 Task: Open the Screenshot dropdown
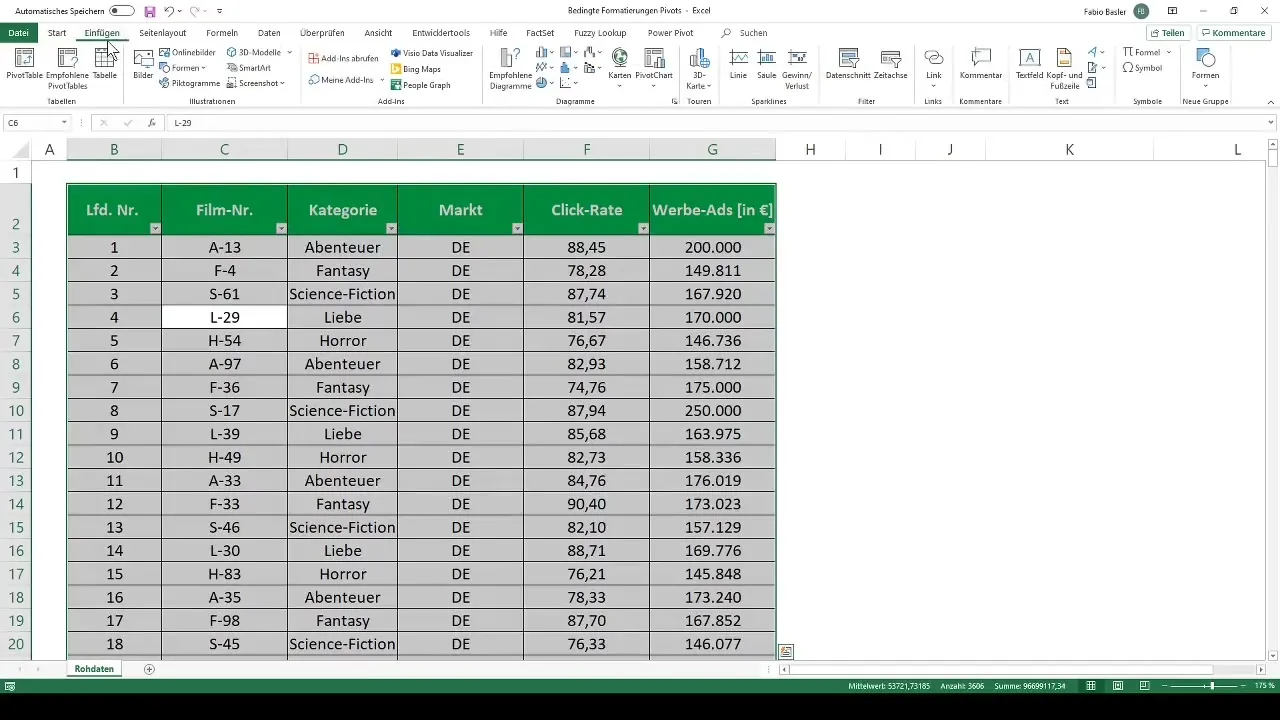click(256, 84)
